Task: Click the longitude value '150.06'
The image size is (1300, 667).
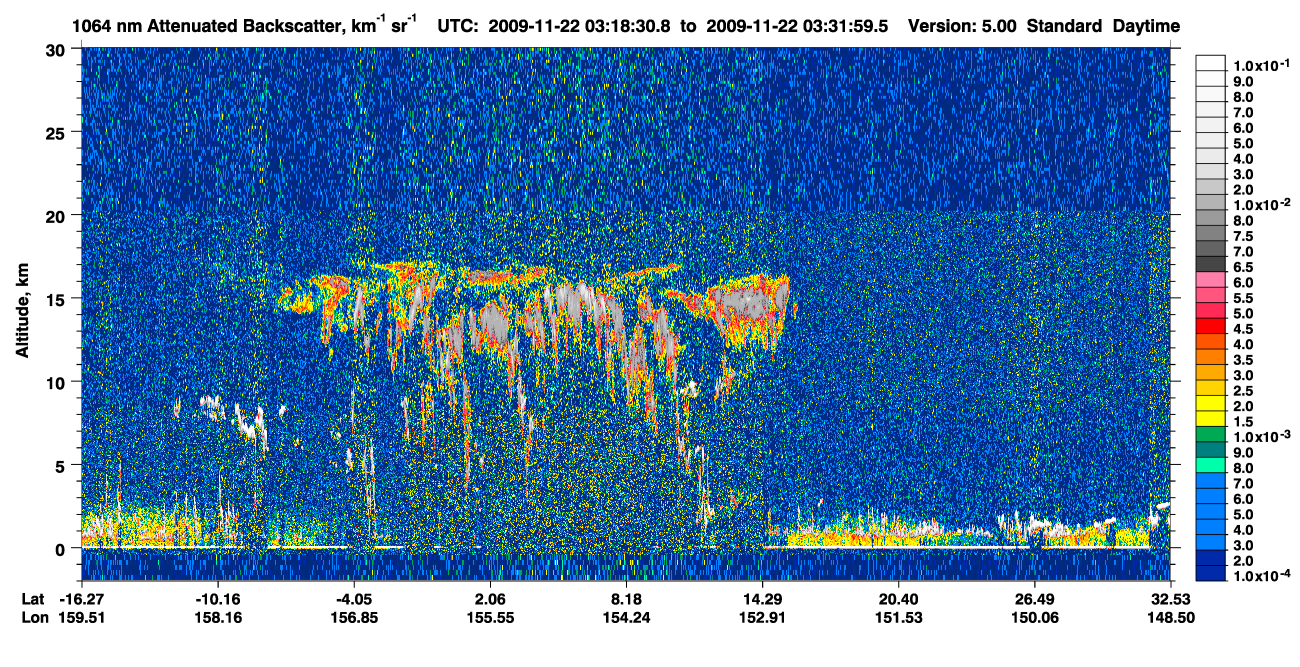Action: pyautogui.click(x=1034, y=617)
